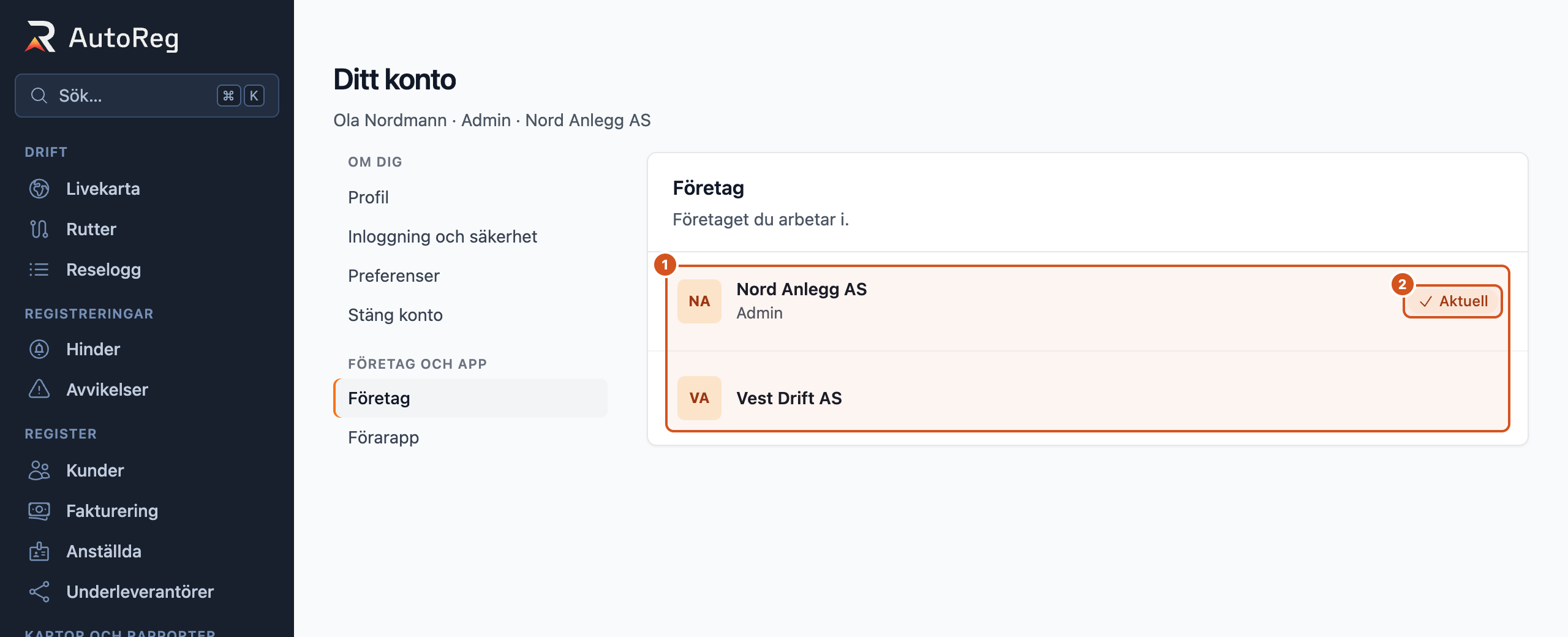Open the Kunder register
1568x637 pixels.
click(x=147, y=470)
